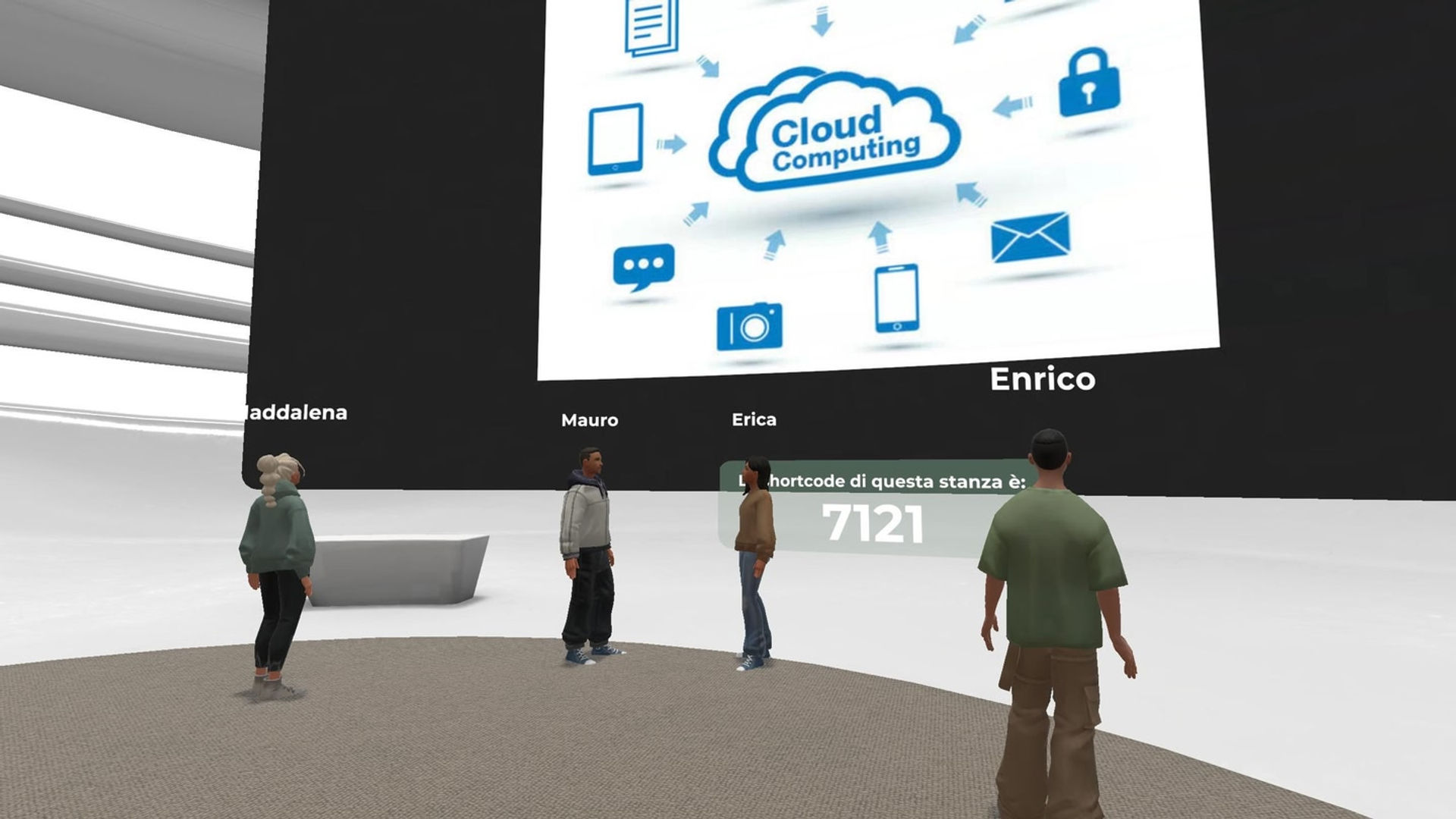Click the padlock icon on the slide

1089,82
